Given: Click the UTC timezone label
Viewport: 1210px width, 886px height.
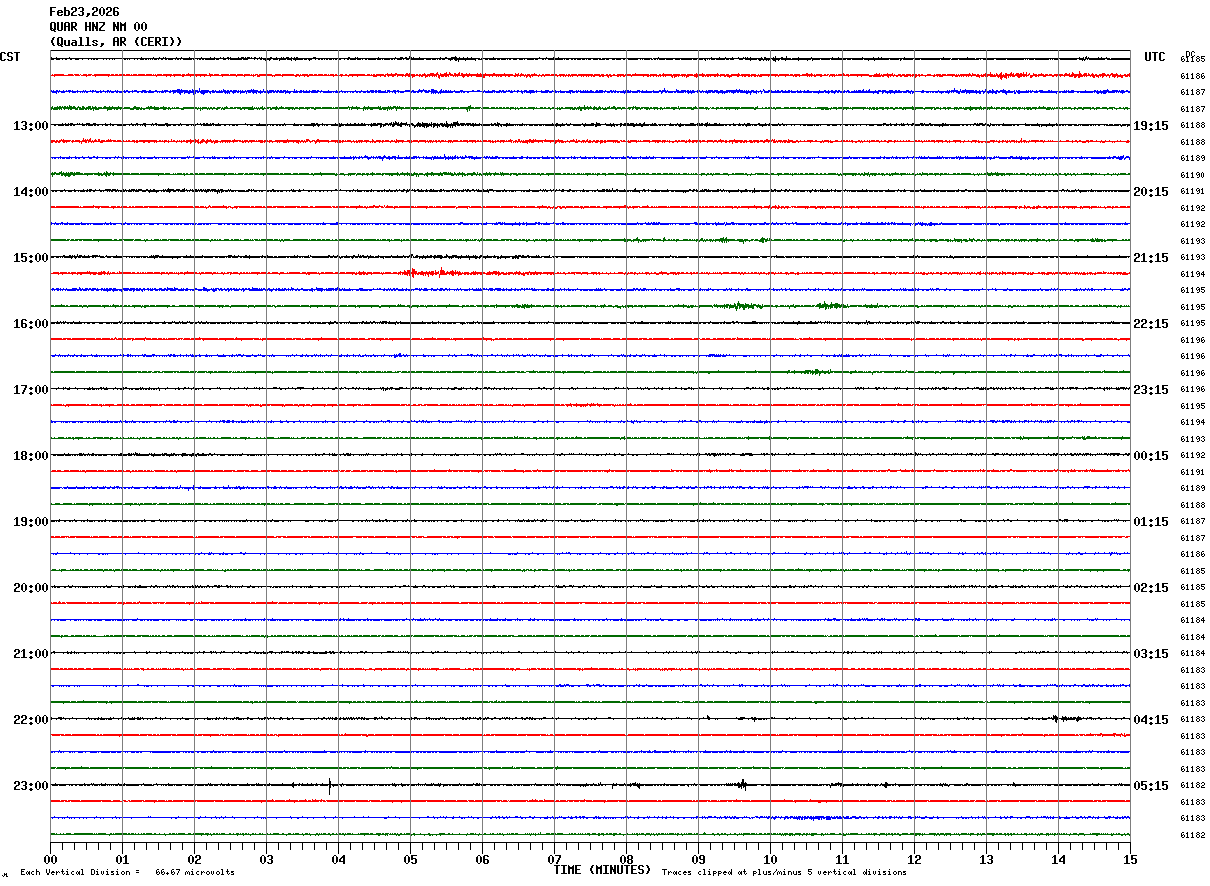Looking at the screenshot, I should (1155, 57).
